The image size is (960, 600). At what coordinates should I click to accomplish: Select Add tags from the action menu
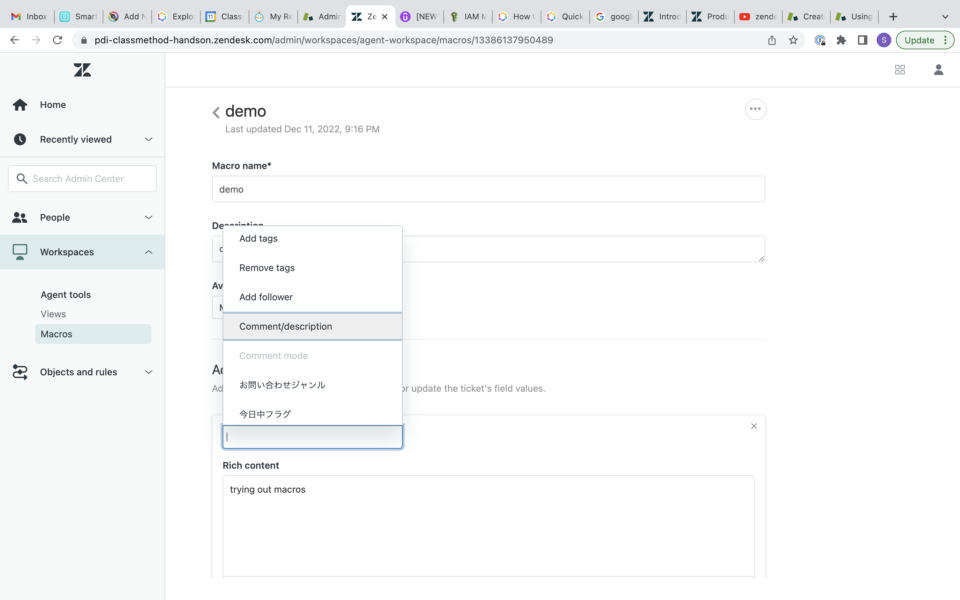click(x=257, y=238)
